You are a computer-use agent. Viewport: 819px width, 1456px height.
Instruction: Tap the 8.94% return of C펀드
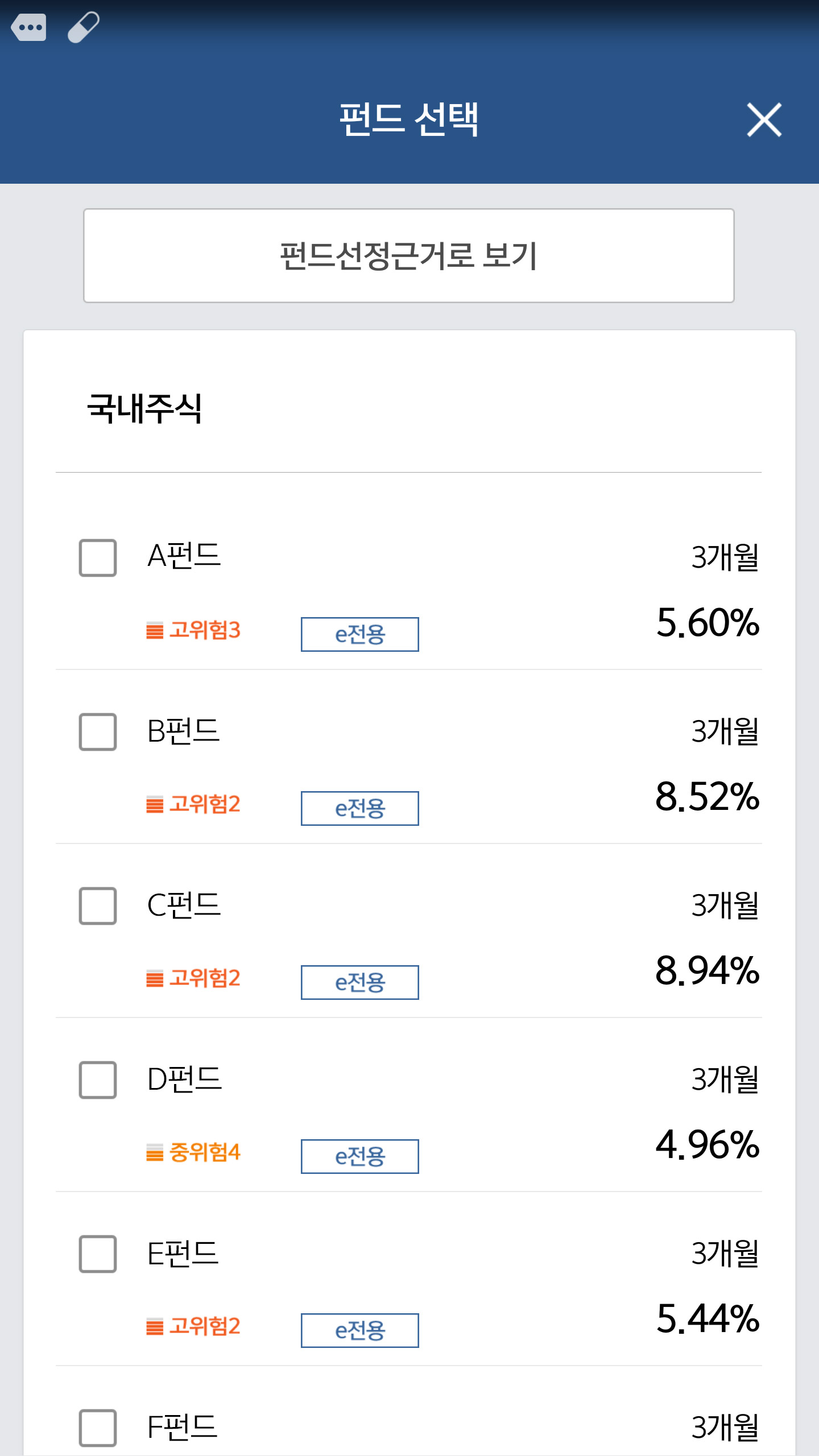coord(707,970)
